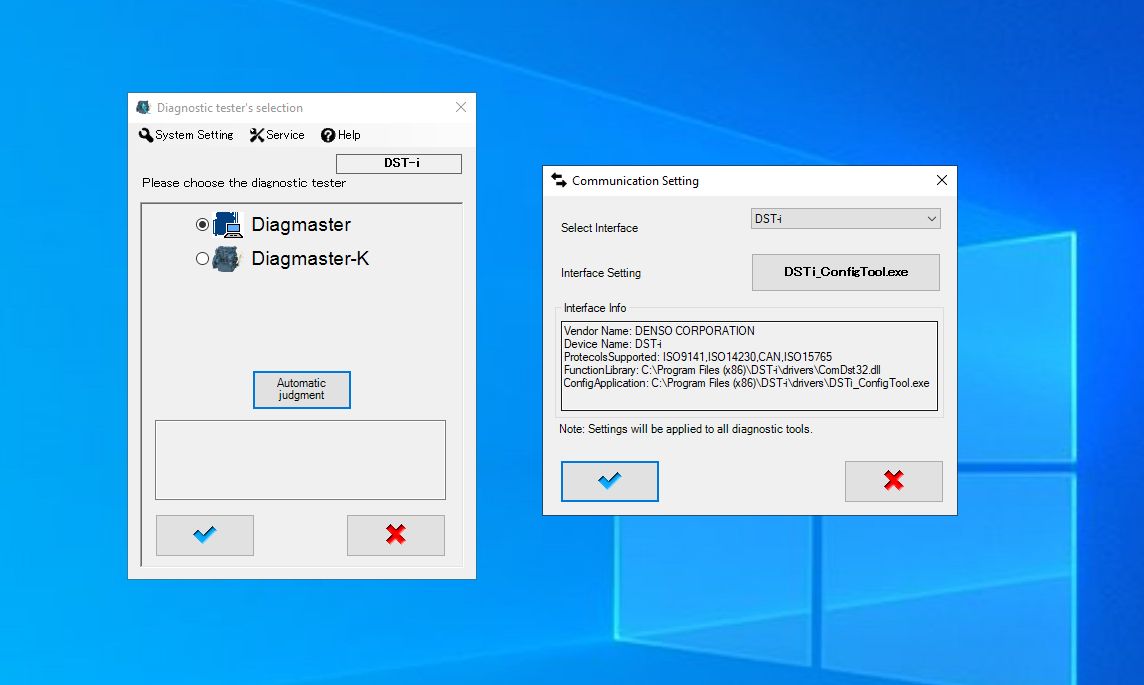Click the Diagnostic tester's selection title icon
This screenshot has width=1144, height=685.
click(144, 107)
